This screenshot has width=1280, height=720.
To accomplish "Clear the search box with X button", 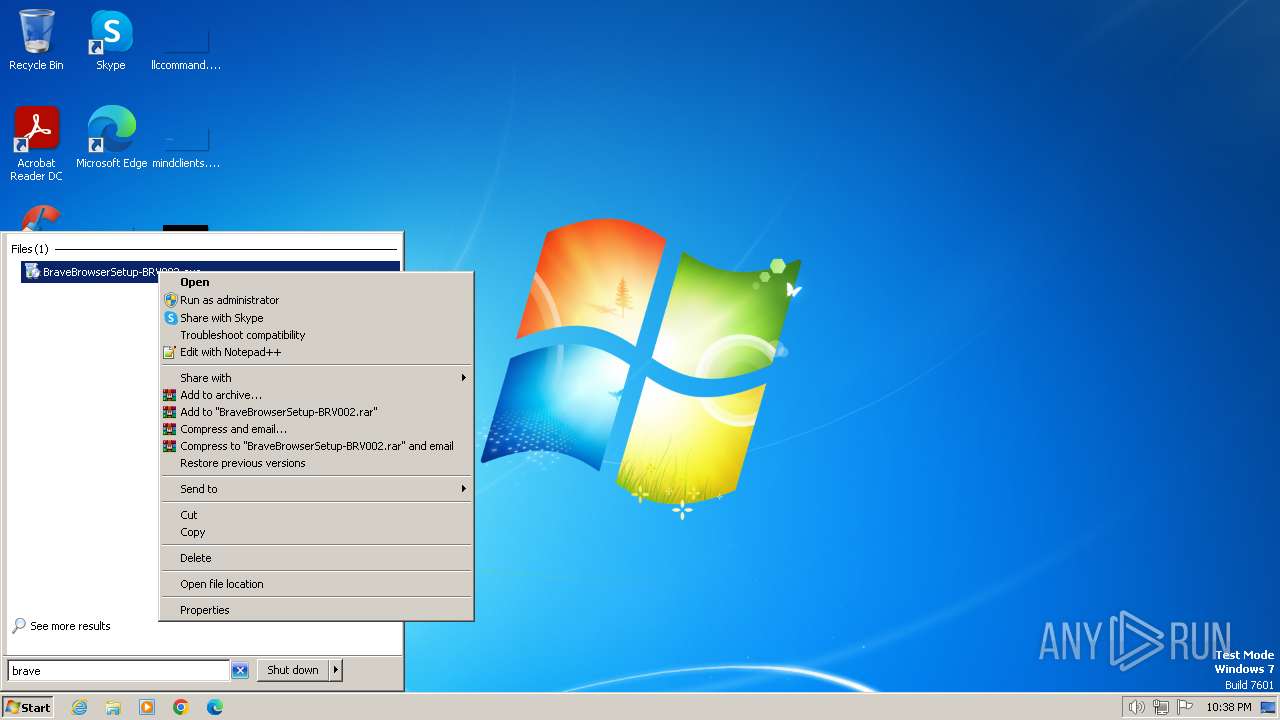I will (240, 671).
